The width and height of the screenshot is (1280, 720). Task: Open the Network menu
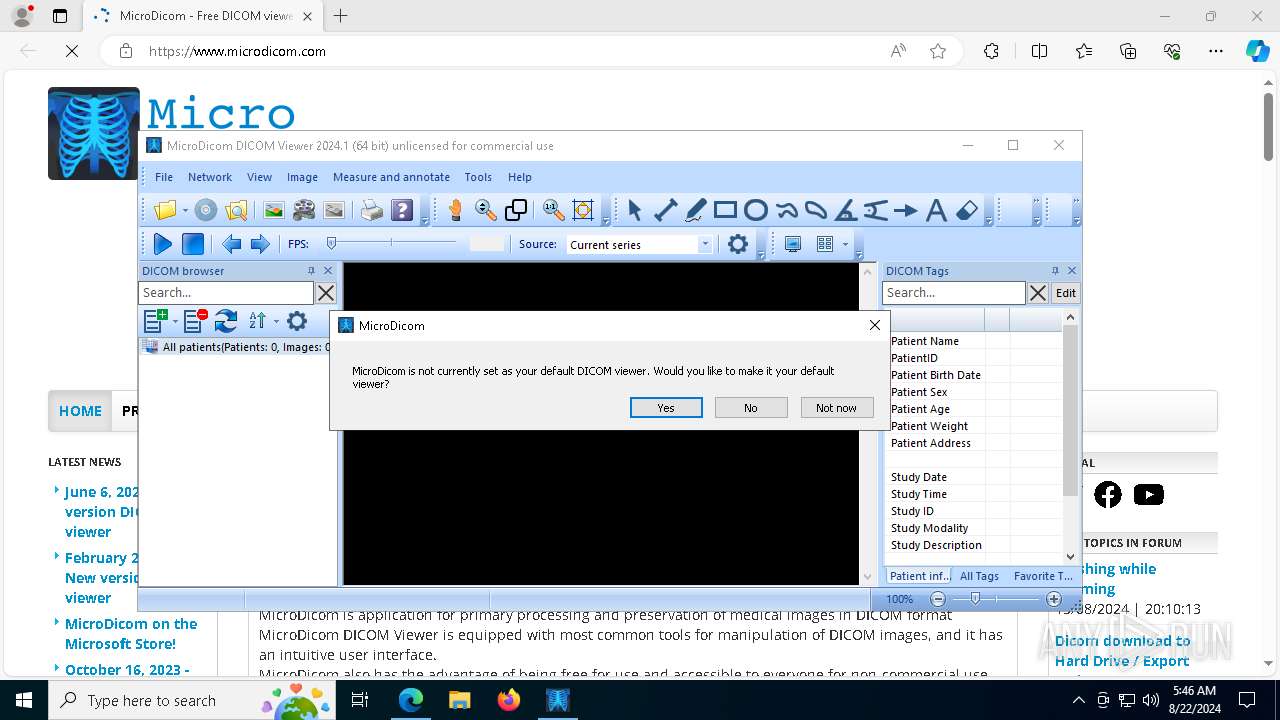[x=210, y=177]
